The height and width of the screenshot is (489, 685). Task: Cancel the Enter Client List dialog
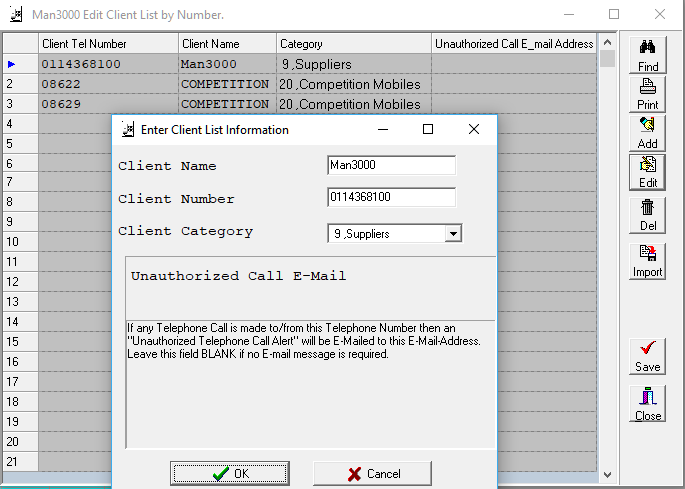(x=372, y=473)
